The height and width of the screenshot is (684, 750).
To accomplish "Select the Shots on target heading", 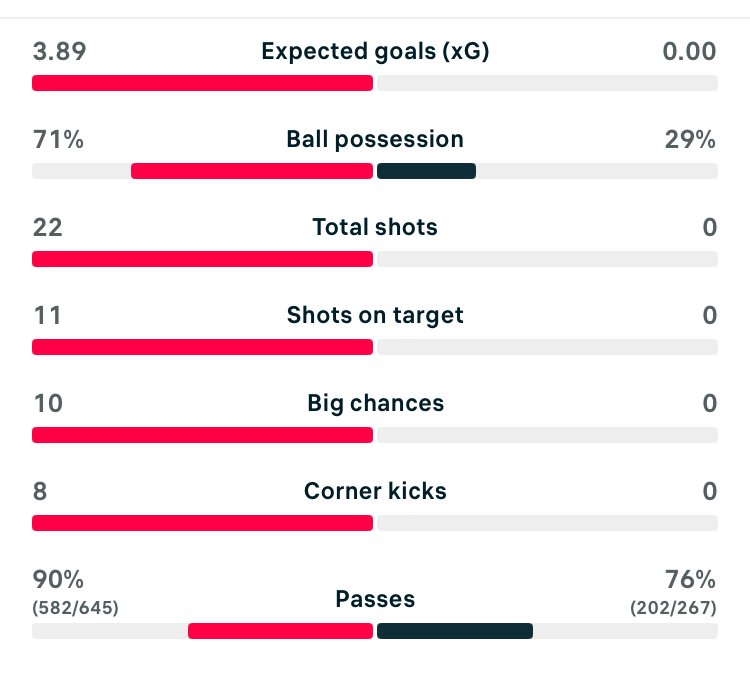I will (x=375, y=315).
